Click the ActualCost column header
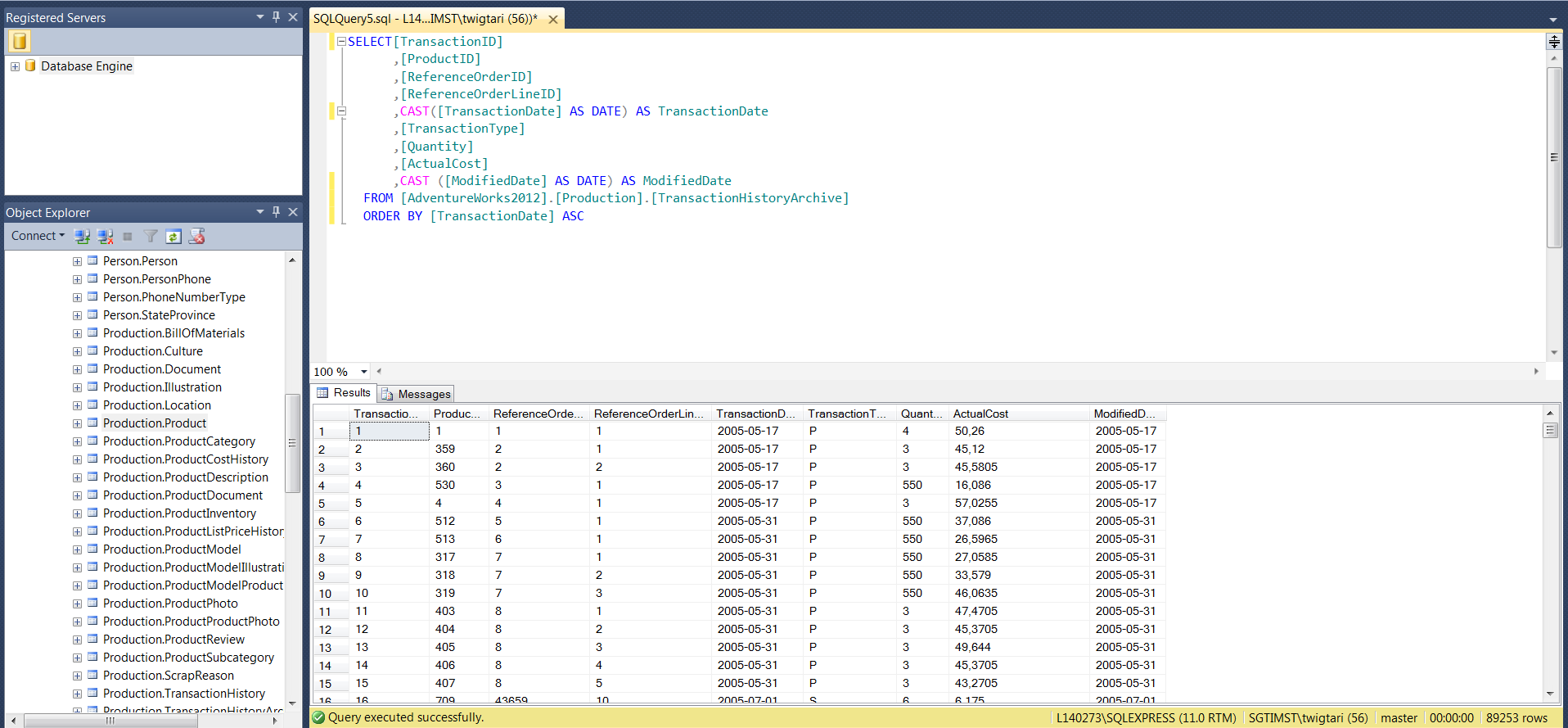This screenshot has width=1568, height=728. point(980,414)
